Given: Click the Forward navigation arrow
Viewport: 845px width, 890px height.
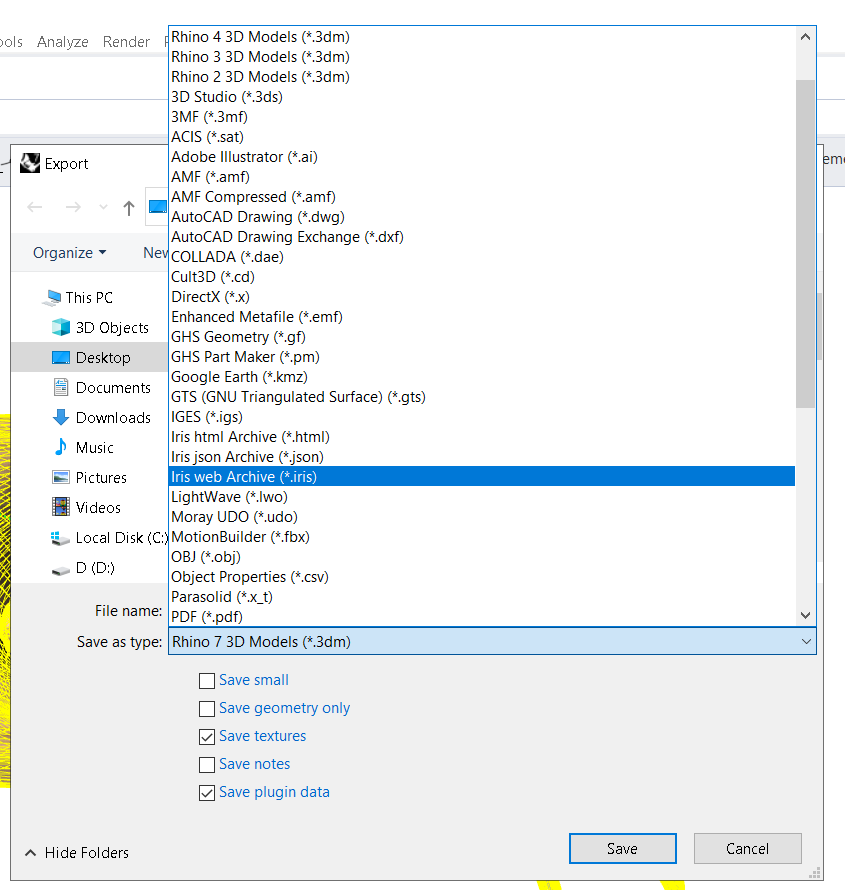Looking at the screenshot, I should click(73, 208).
